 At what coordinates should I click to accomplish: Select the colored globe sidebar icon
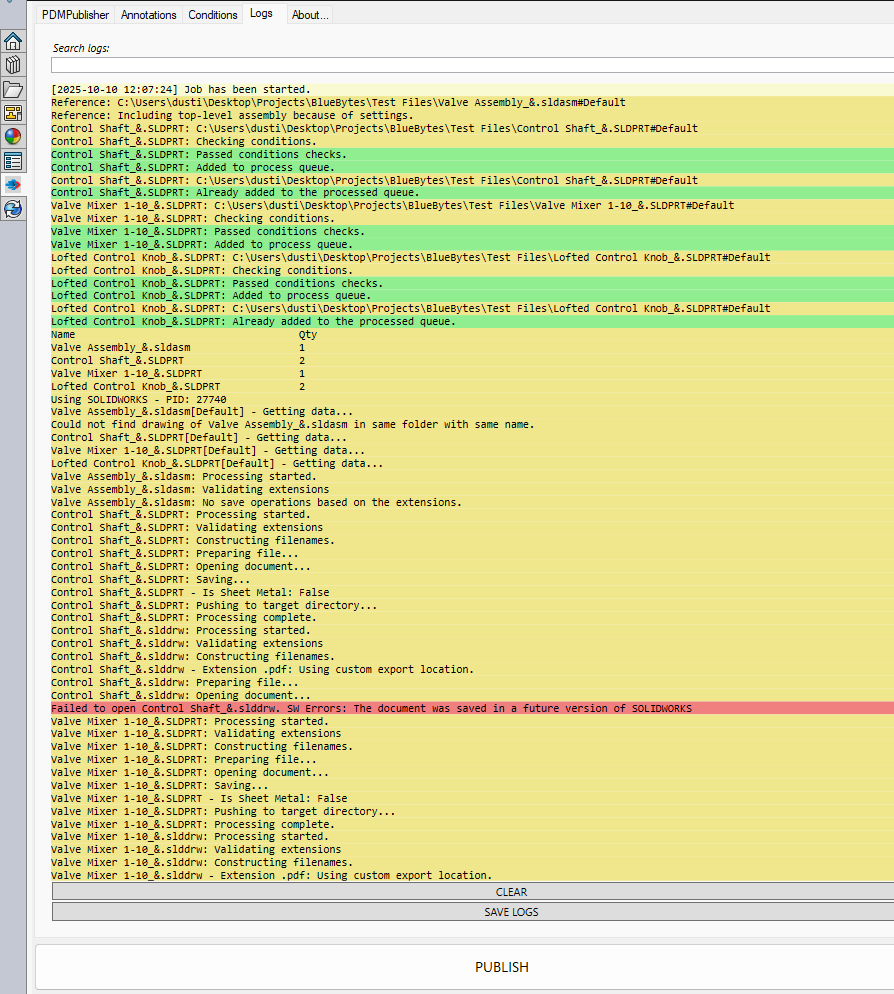coord(12,136)
